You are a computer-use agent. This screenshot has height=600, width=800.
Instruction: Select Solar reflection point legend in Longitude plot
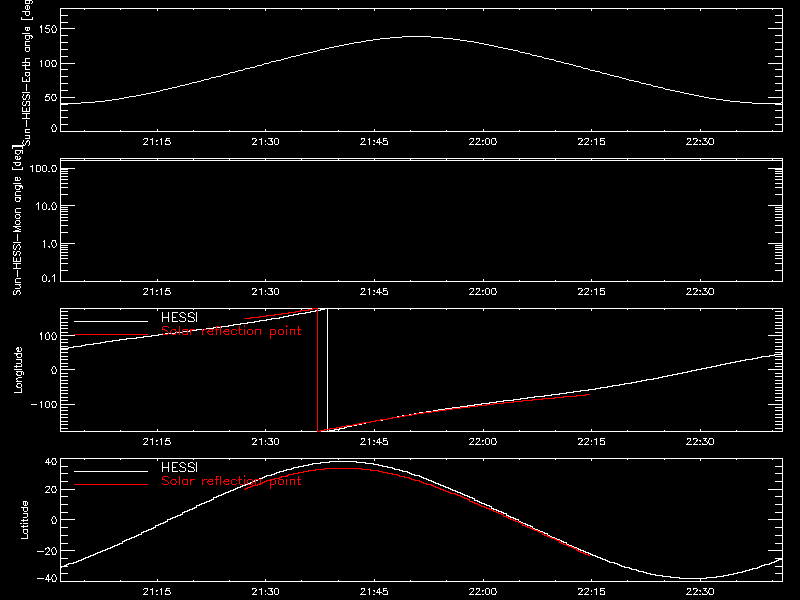[231, 331]
